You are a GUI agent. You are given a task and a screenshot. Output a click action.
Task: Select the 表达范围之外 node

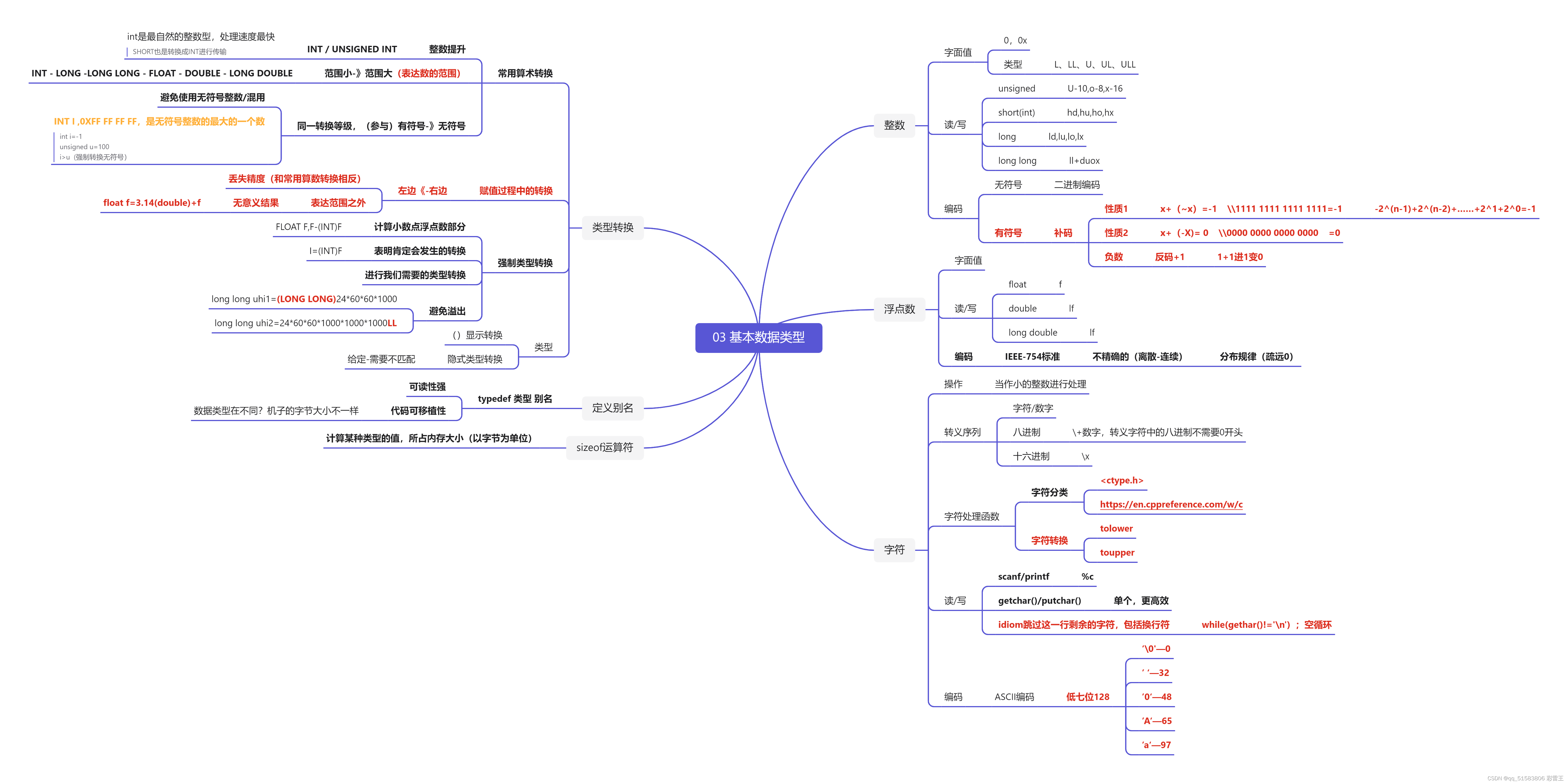point(338,203)
